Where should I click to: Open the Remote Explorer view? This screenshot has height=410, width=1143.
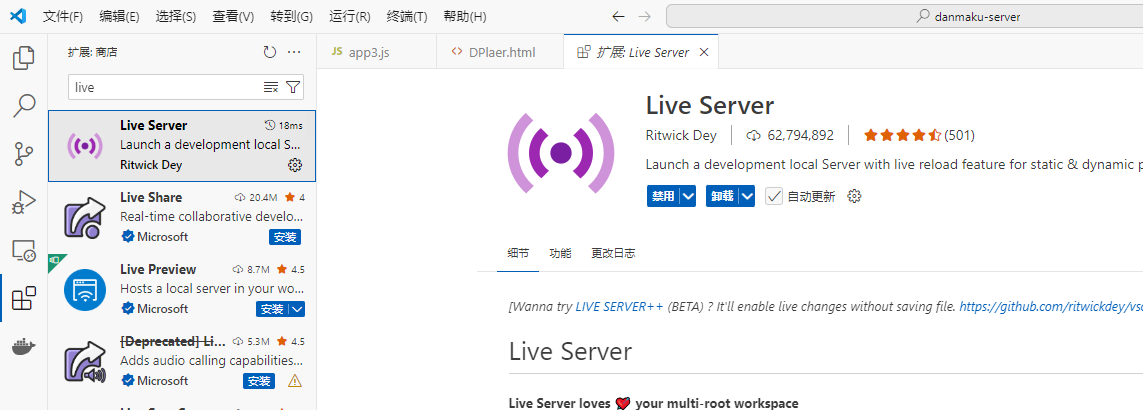click(24, 250)
